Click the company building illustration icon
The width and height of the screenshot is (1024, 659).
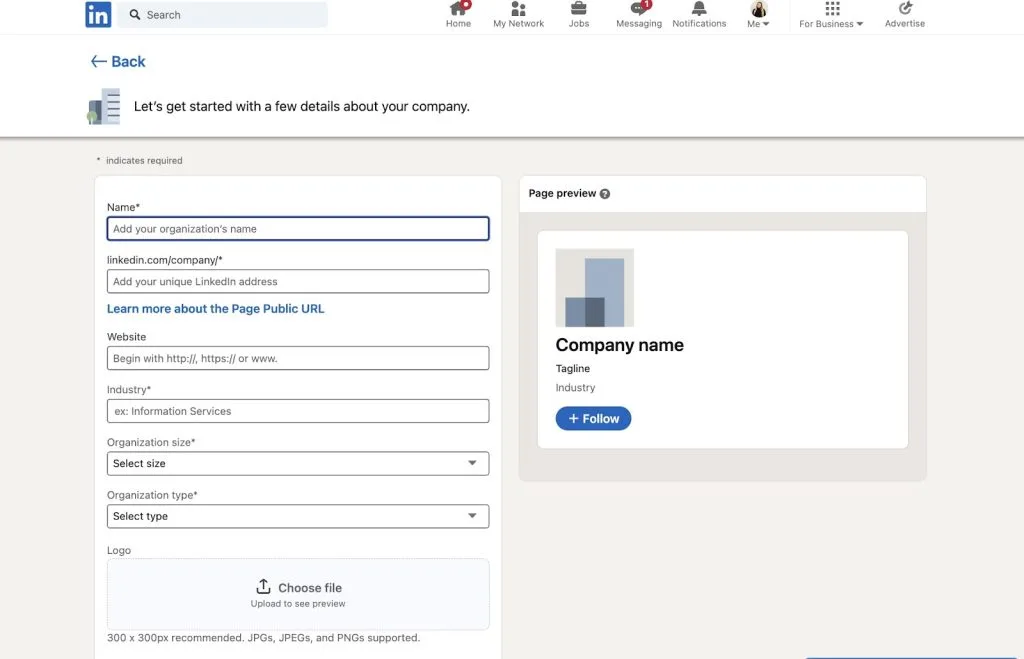(x=104, y=106)
